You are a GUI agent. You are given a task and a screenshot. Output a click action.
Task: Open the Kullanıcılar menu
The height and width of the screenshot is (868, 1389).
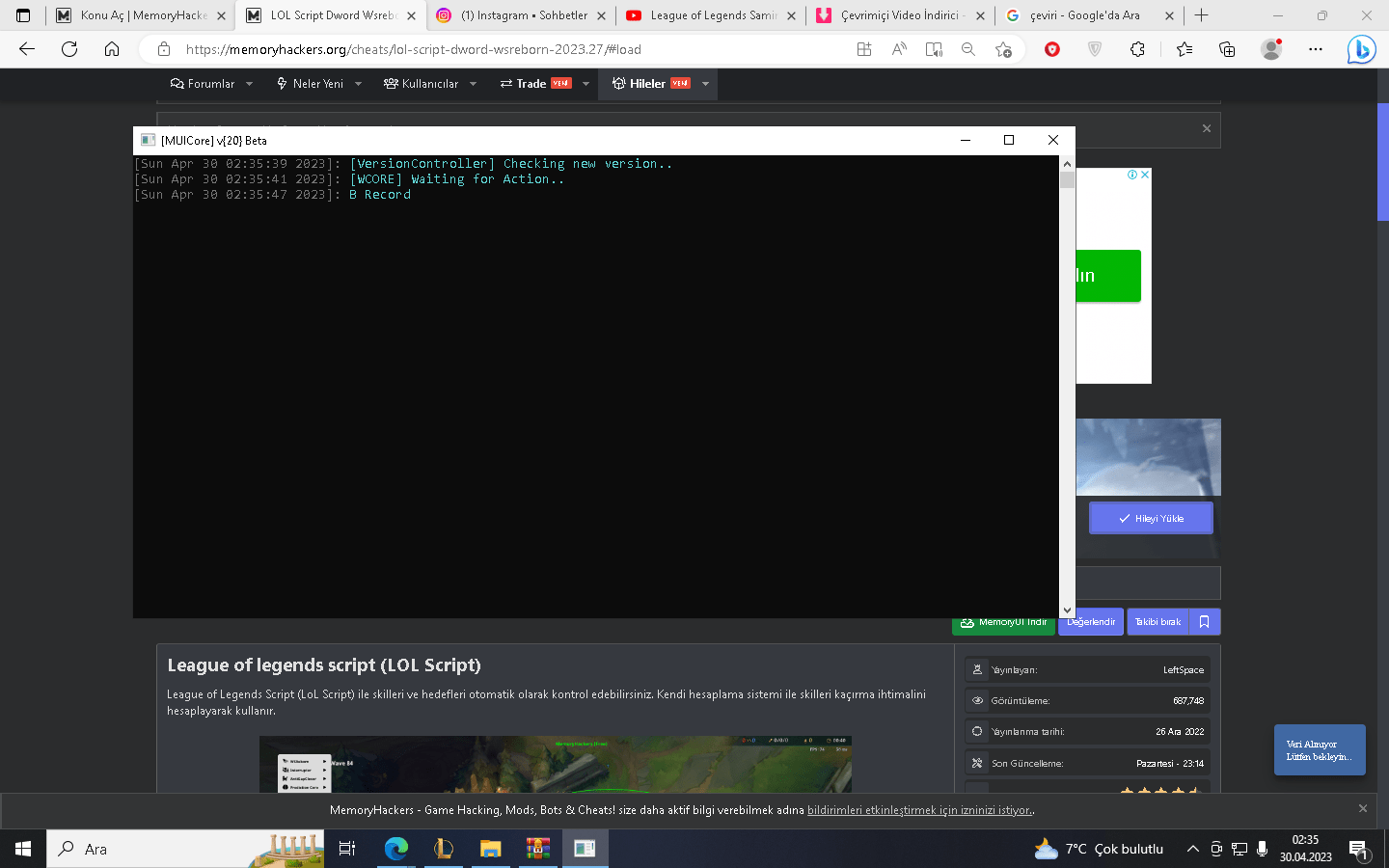point(421,84)
